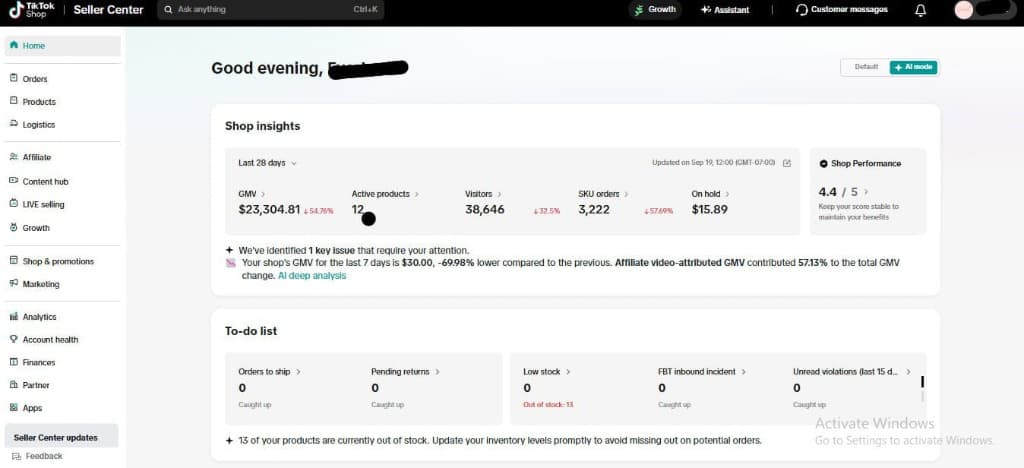Open notifications bell icon
Screen dimensions: 1024x468
pyautogui.click(x=921, y=10)
